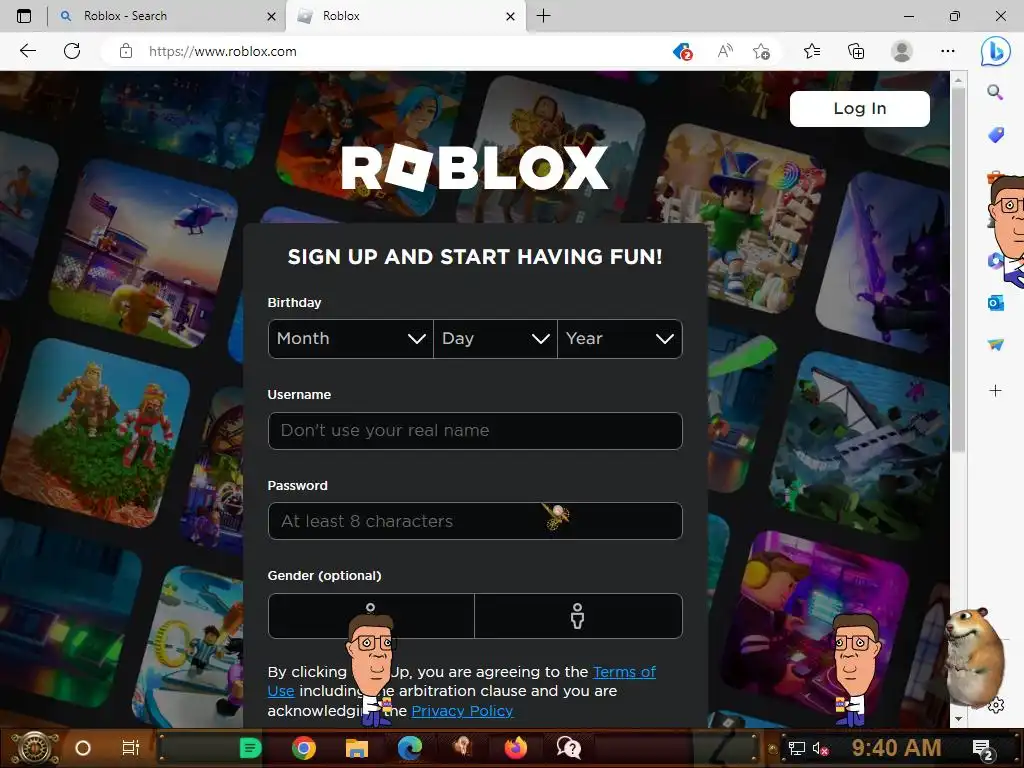Launch Firefox from taskbar
Viewport: 1024px width, 768px height.
(515, 748)
